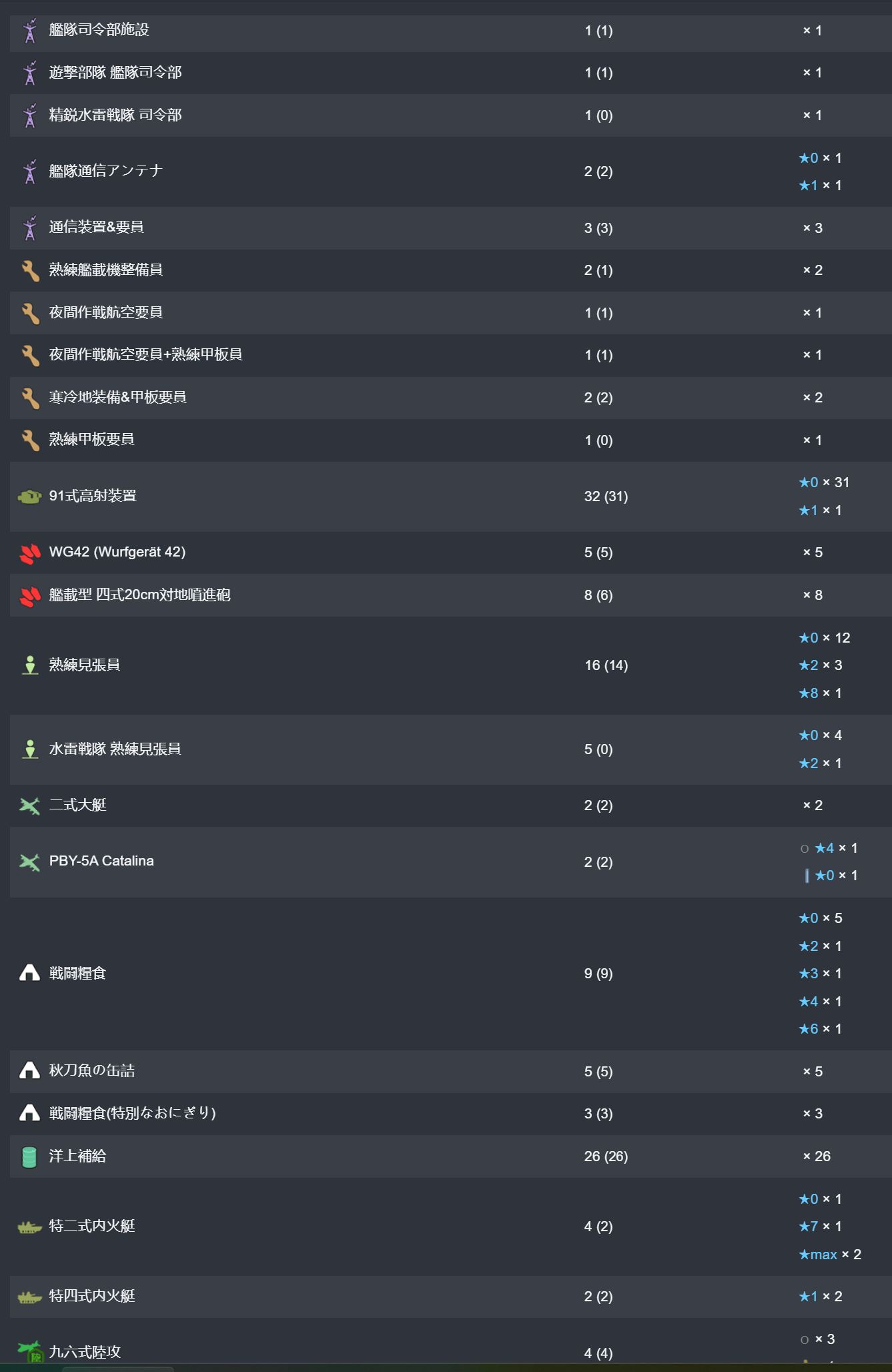Click the green drum icon for 洋上補給
Screen dimensions: 892x1372
pos(29,1157)
